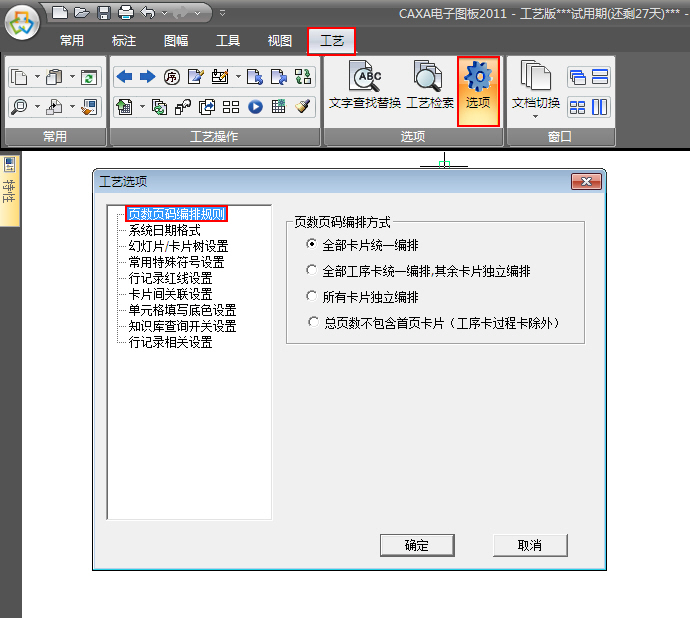Click the two-boxes green arrows icon
This screenshot has width=690, height=618.
(x=303, y=77)
